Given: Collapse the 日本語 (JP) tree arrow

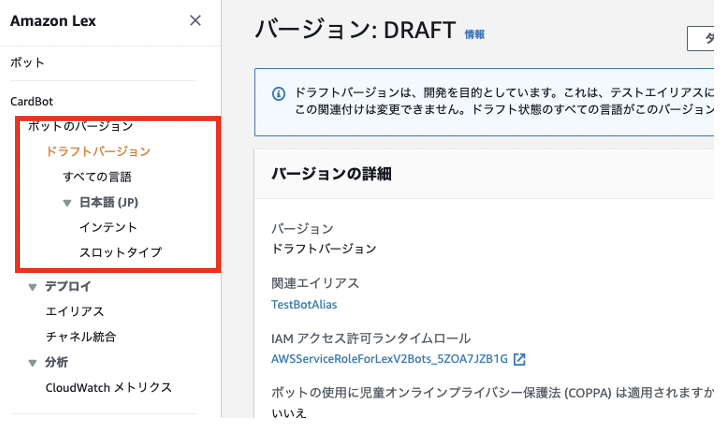Looking at the screenshot, I should [67, 203].
